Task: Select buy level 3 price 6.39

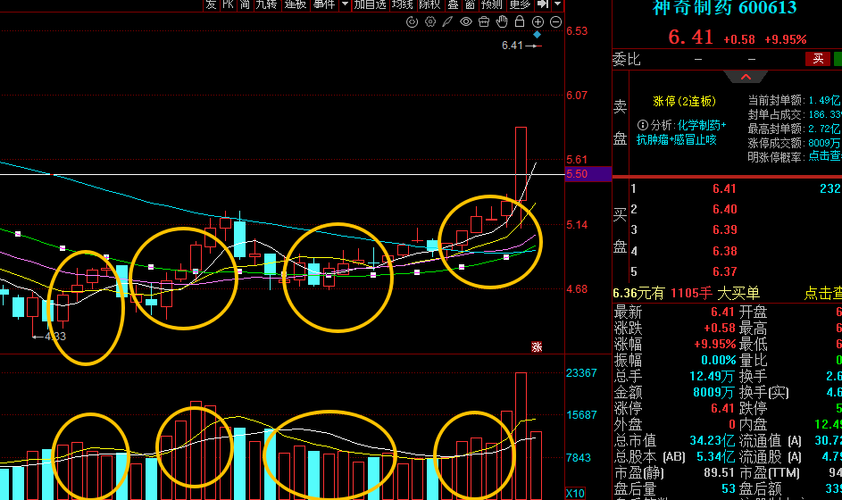Action: (x=724, y=229)
